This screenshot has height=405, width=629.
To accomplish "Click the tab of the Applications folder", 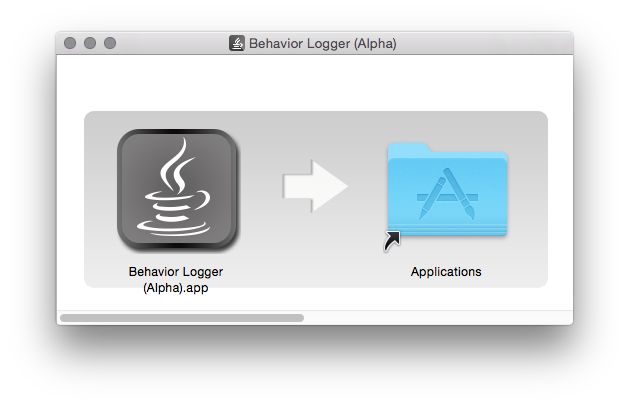I will (408, 148).
